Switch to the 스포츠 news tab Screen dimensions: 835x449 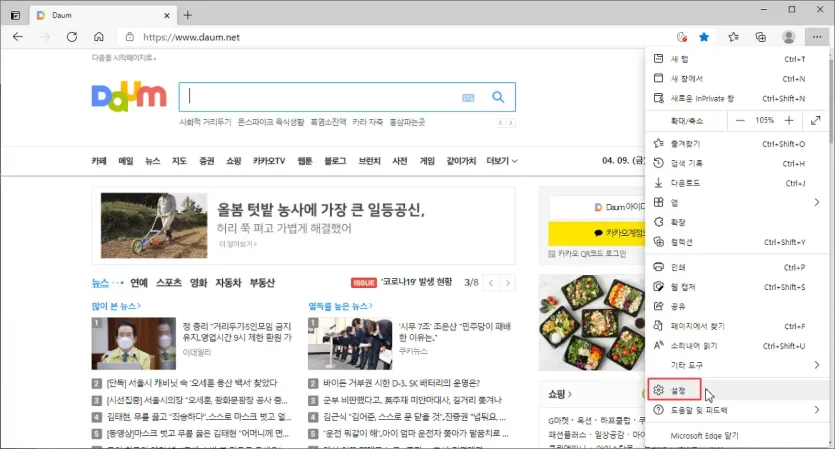(169, 283)
